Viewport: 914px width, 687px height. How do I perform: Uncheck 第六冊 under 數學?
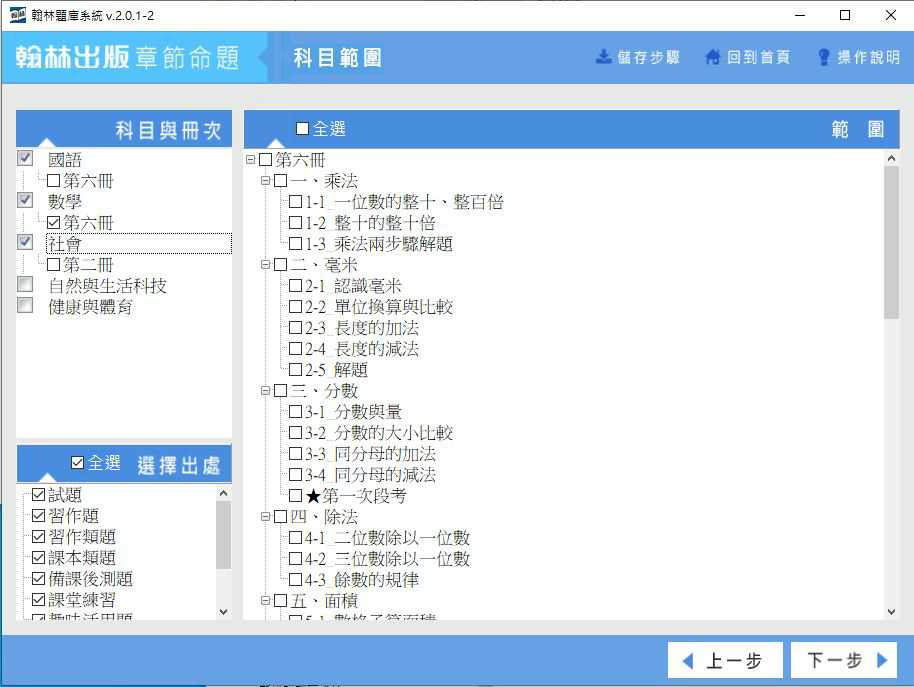tap(54, 223)
